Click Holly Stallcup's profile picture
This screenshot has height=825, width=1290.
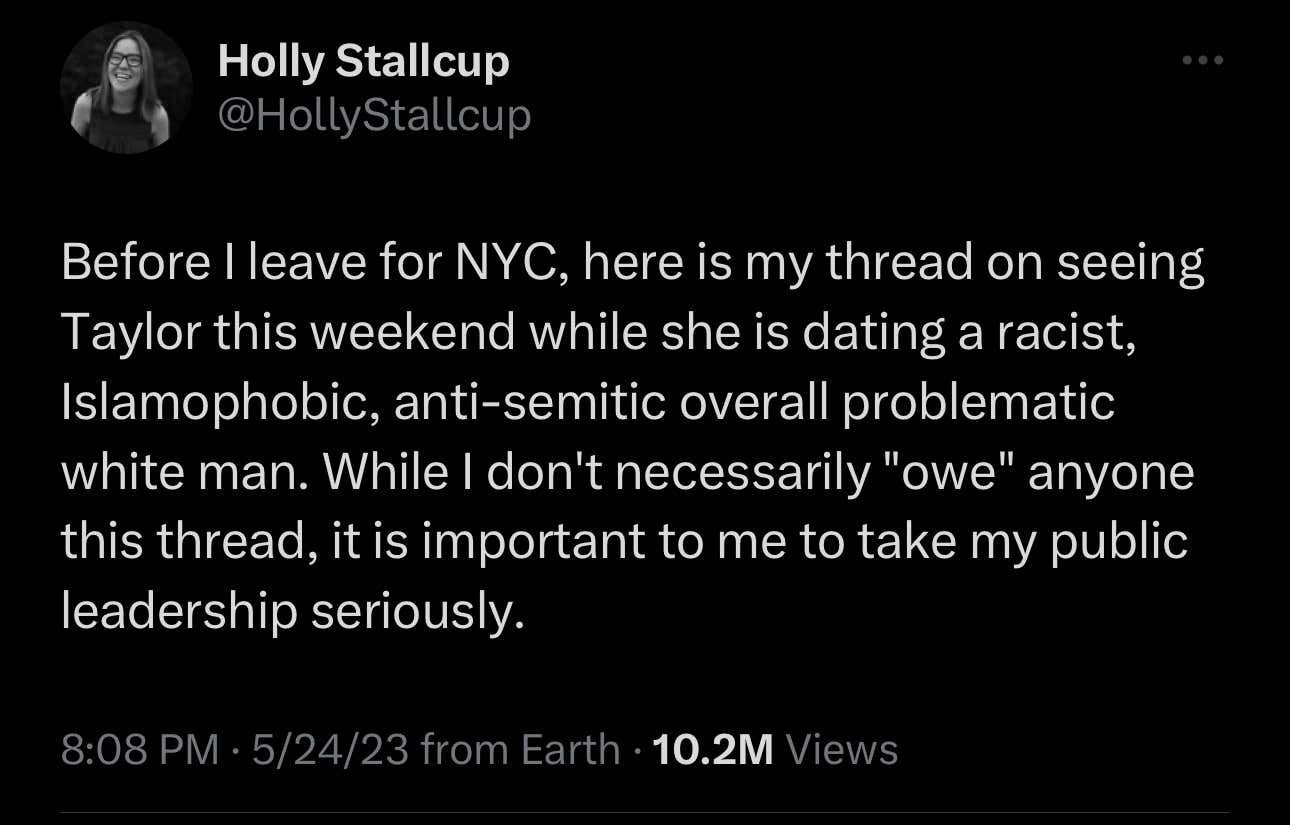(127, 85)
